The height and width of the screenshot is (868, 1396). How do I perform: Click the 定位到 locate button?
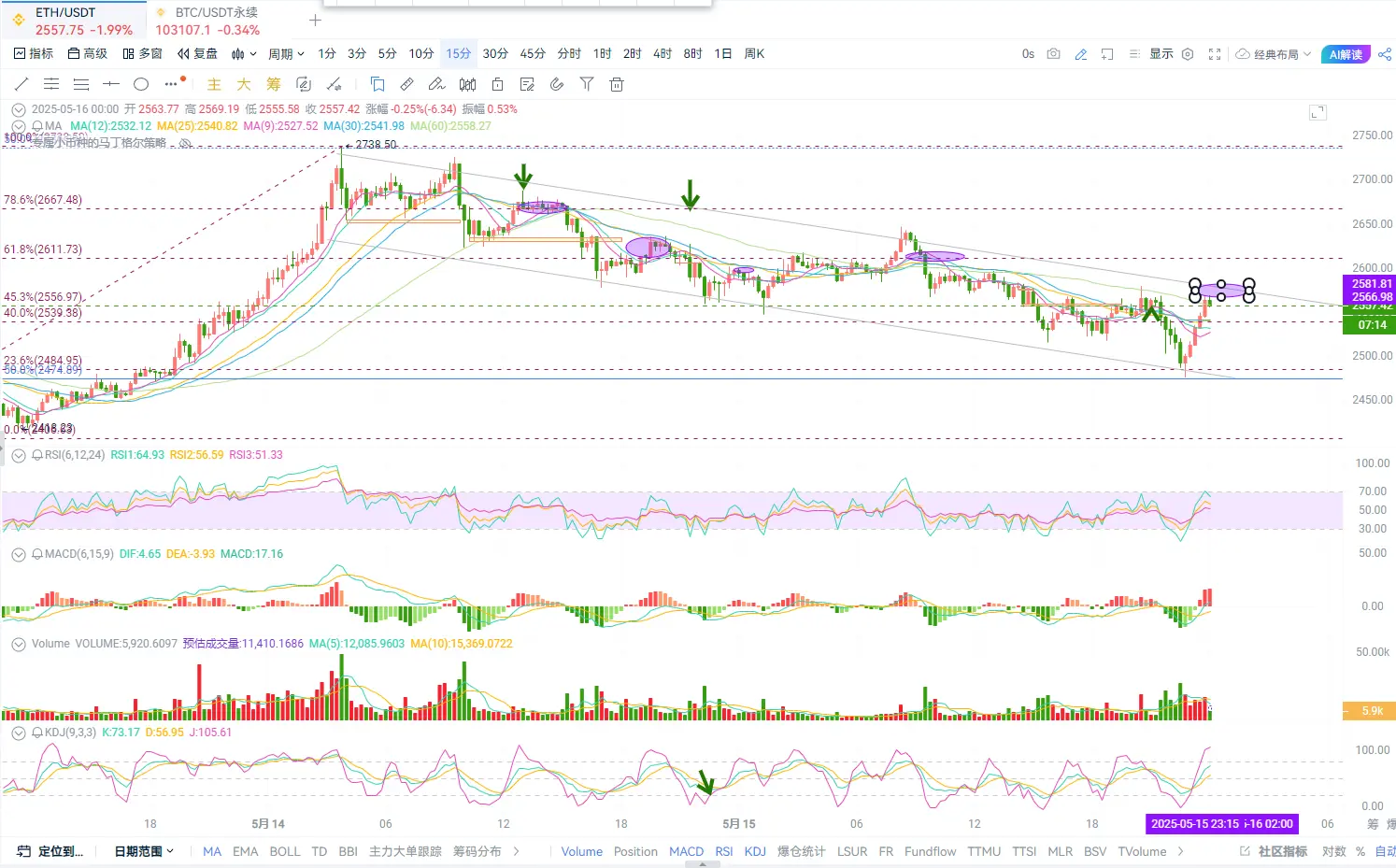(50, 851)
